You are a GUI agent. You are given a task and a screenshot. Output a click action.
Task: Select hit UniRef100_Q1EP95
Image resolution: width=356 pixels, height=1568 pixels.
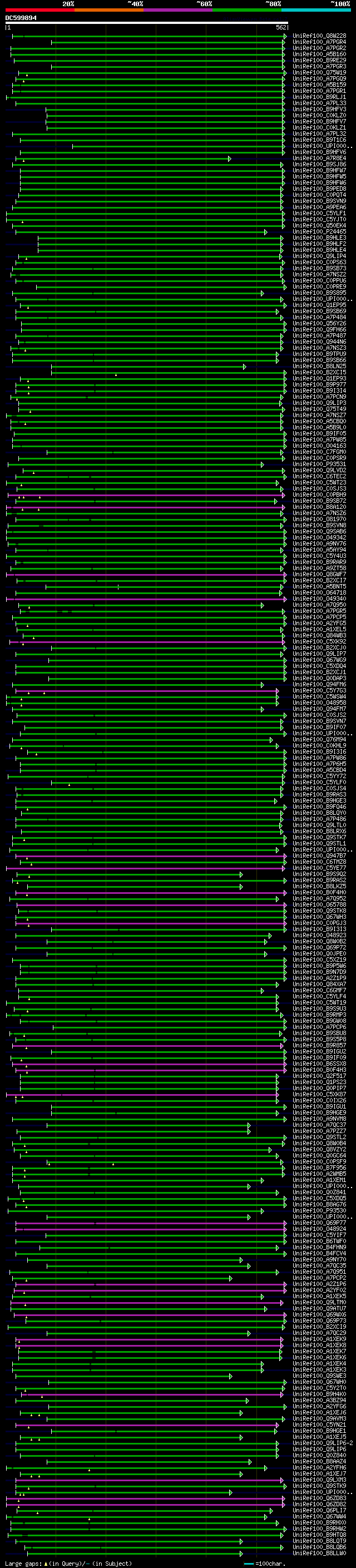click(x=319, y=305)
